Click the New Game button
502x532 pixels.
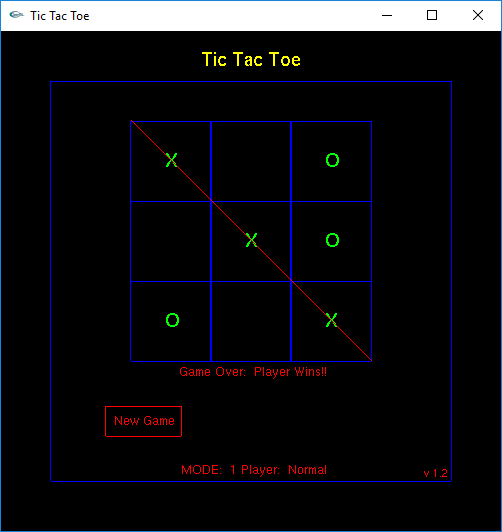click(x=143, y=421)
